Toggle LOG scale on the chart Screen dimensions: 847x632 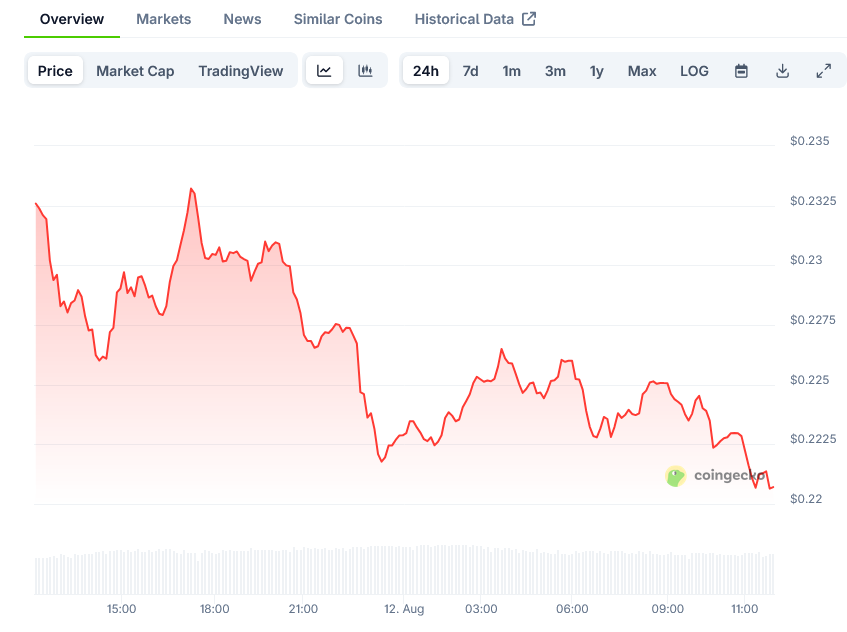pos(694,71)
